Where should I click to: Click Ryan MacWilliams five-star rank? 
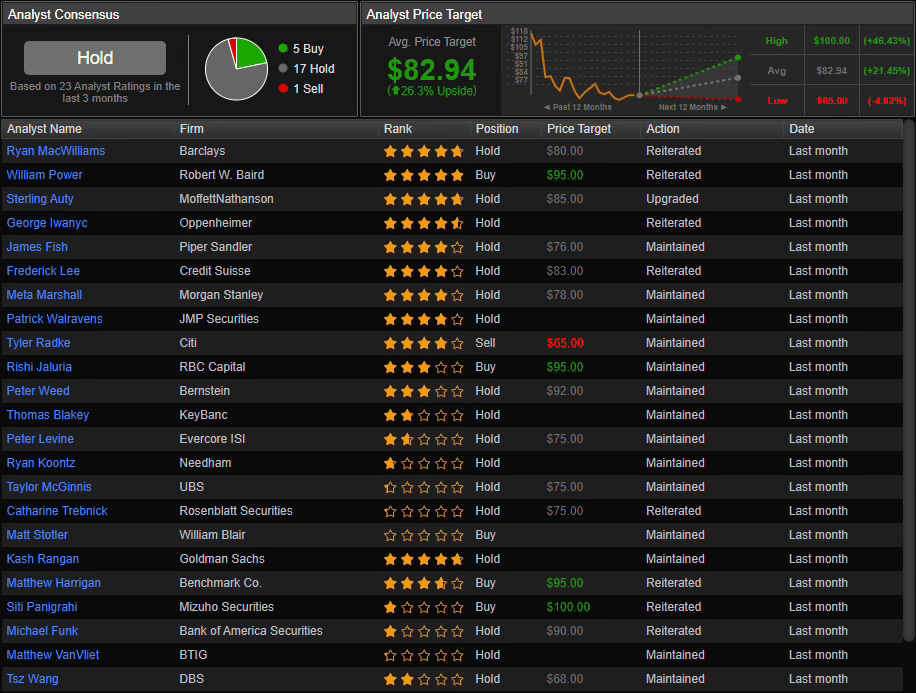coord(424,151)
